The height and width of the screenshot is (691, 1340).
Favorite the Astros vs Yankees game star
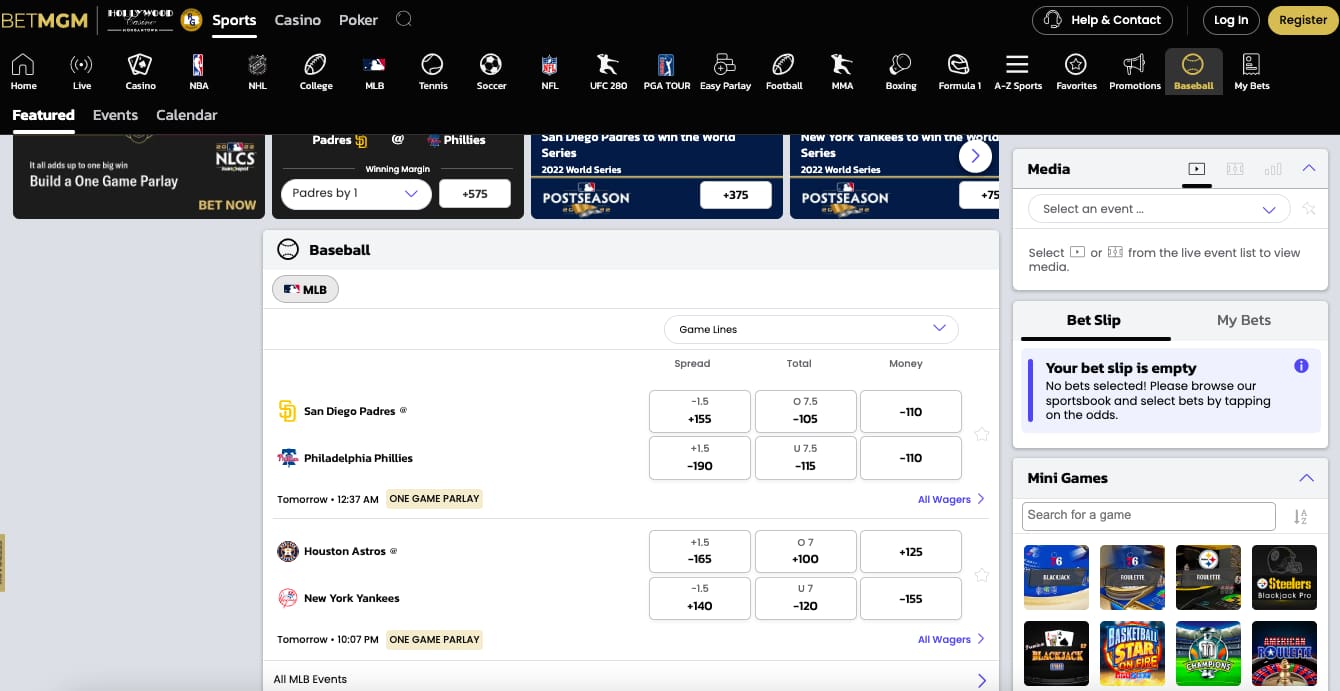[982, 575]
